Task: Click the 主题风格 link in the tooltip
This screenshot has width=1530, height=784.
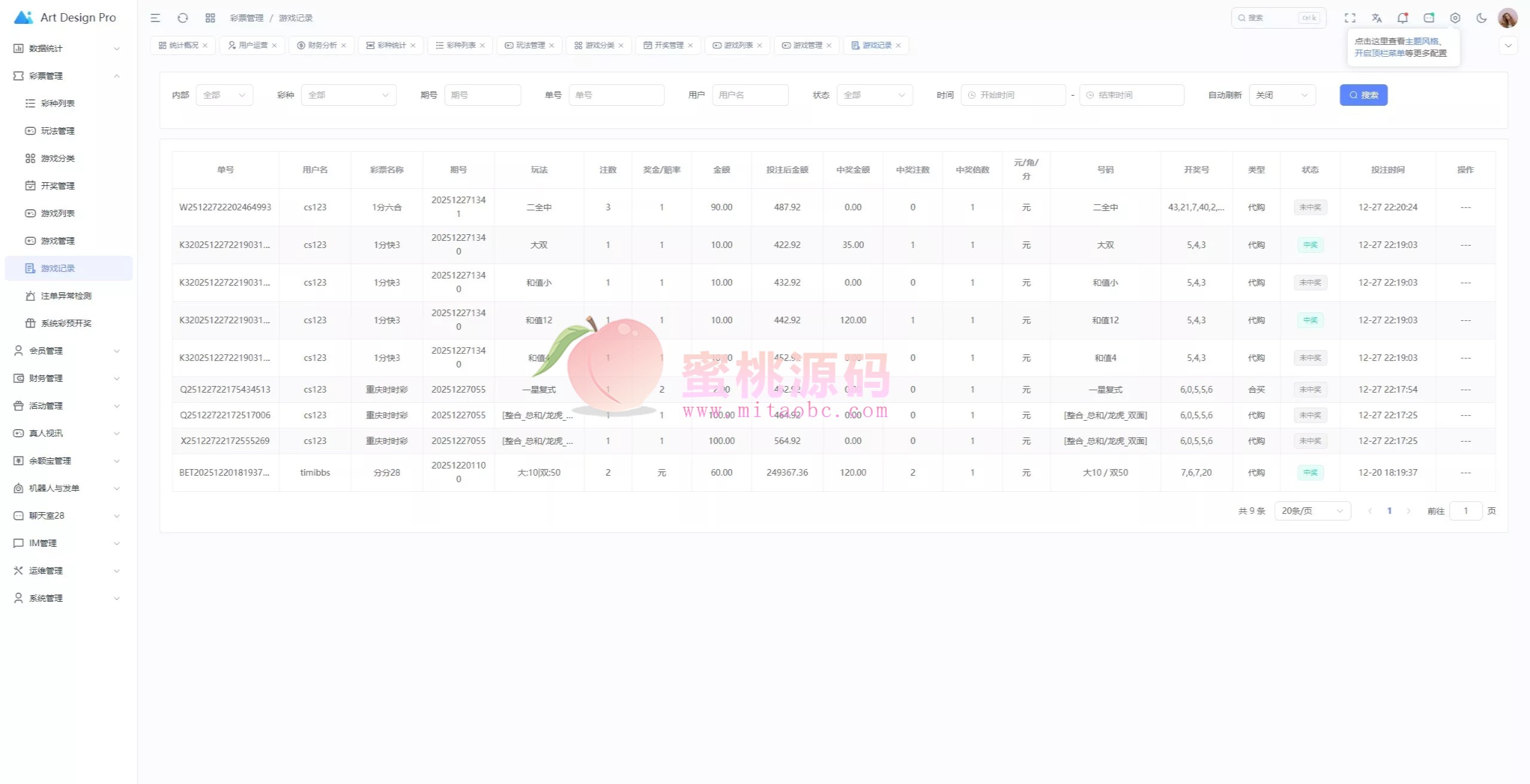Action: [1421, 41]
